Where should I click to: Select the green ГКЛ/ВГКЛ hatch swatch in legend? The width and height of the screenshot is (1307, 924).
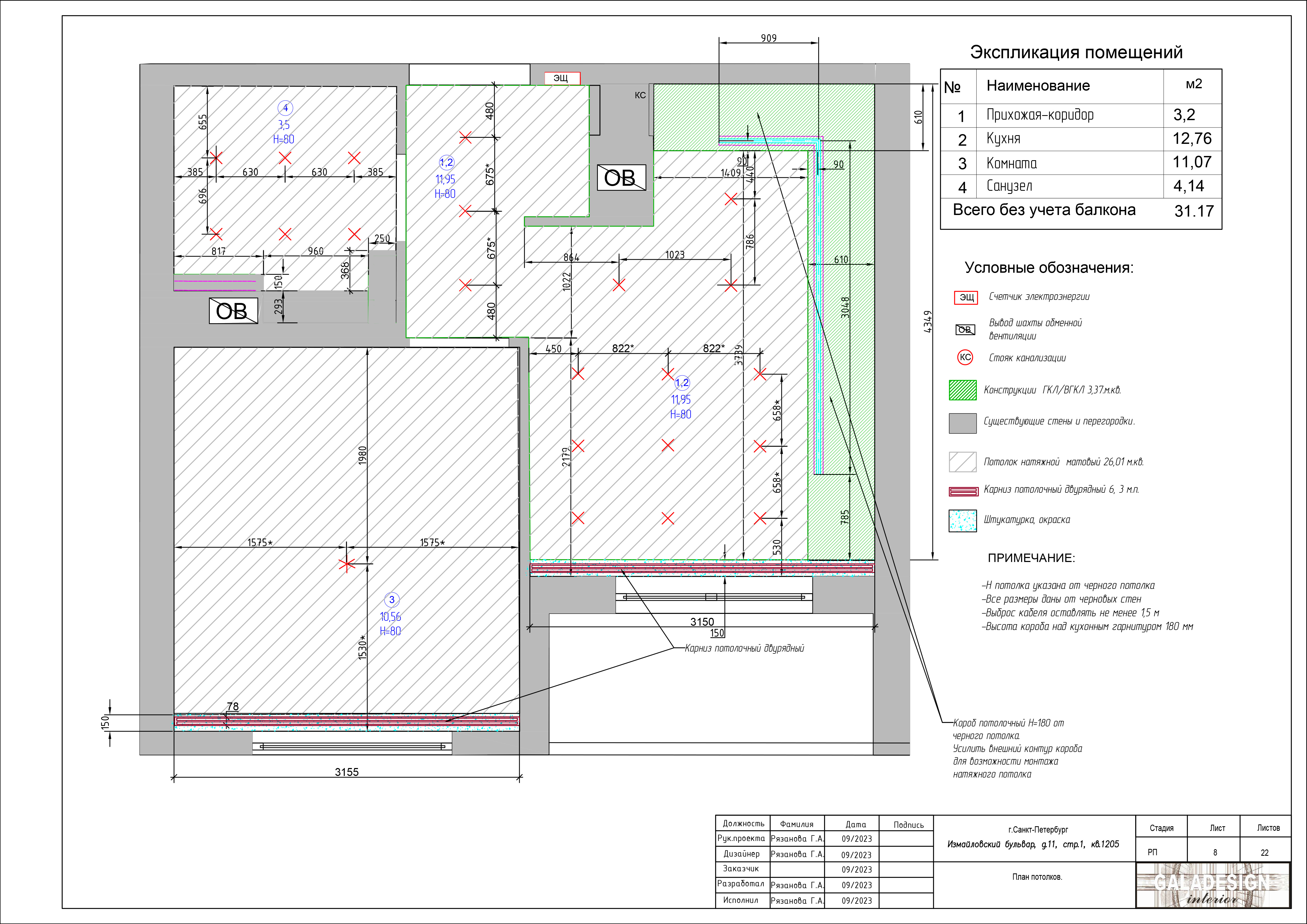pyautogui.click(x=963, y=390)
